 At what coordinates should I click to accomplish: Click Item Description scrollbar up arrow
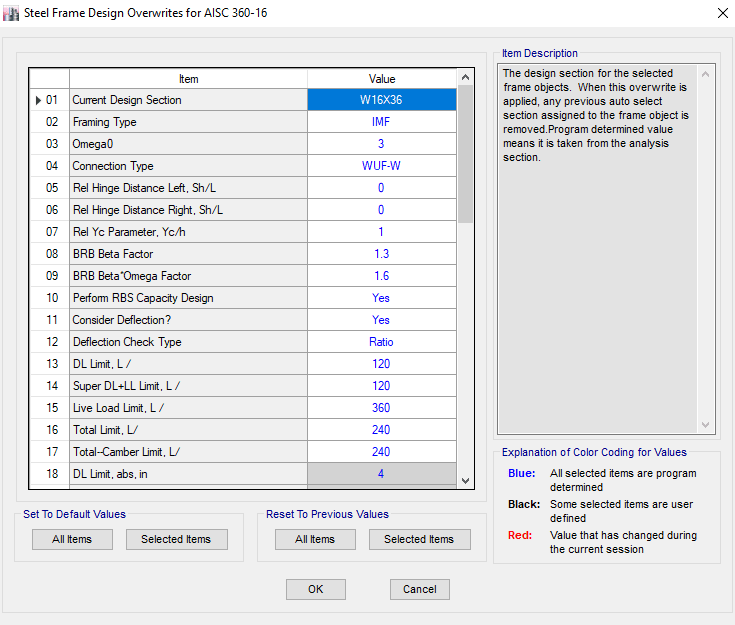tap(705, 74)
